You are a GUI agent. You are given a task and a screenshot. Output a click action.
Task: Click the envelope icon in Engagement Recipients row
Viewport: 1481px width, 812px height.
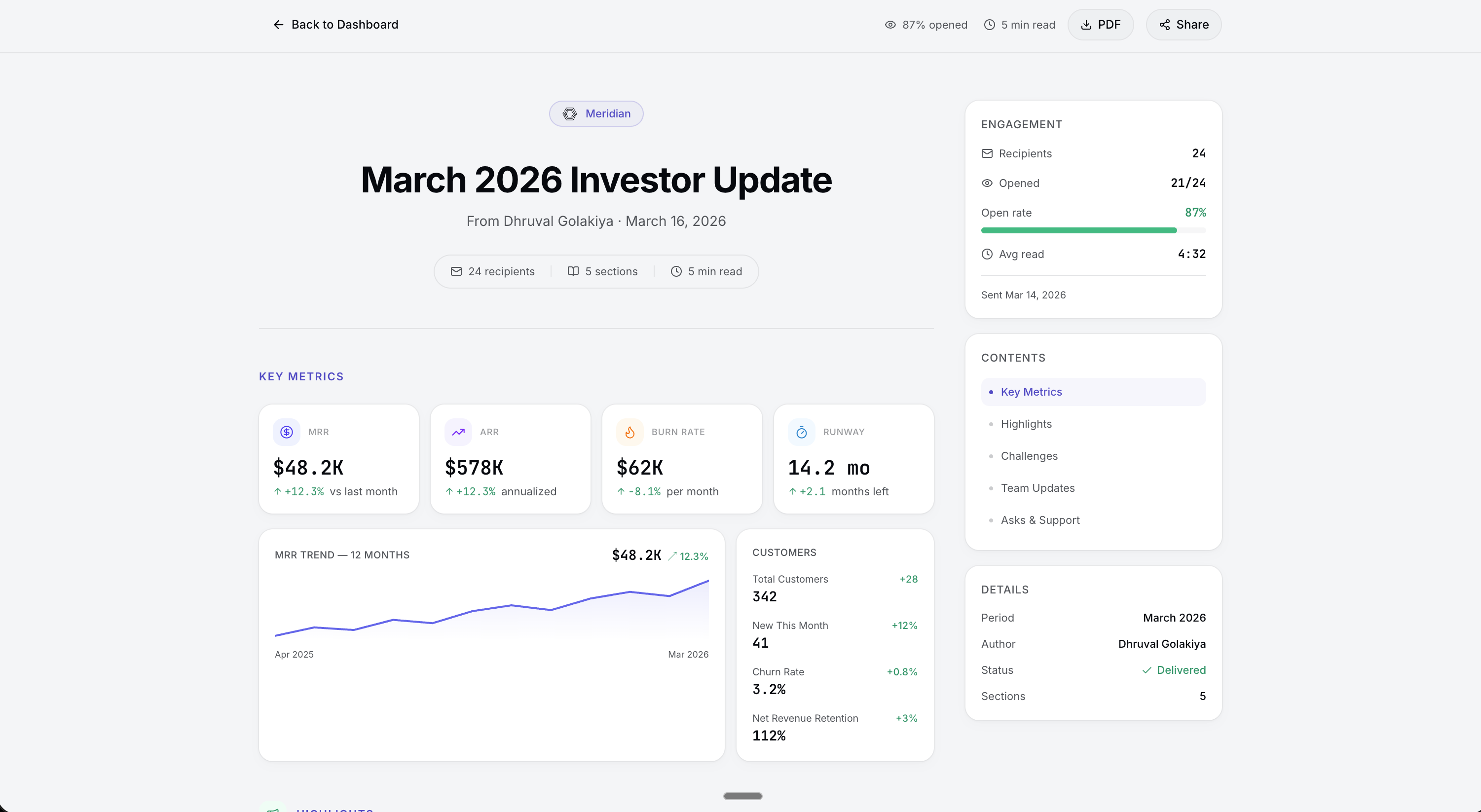[987, 153]
